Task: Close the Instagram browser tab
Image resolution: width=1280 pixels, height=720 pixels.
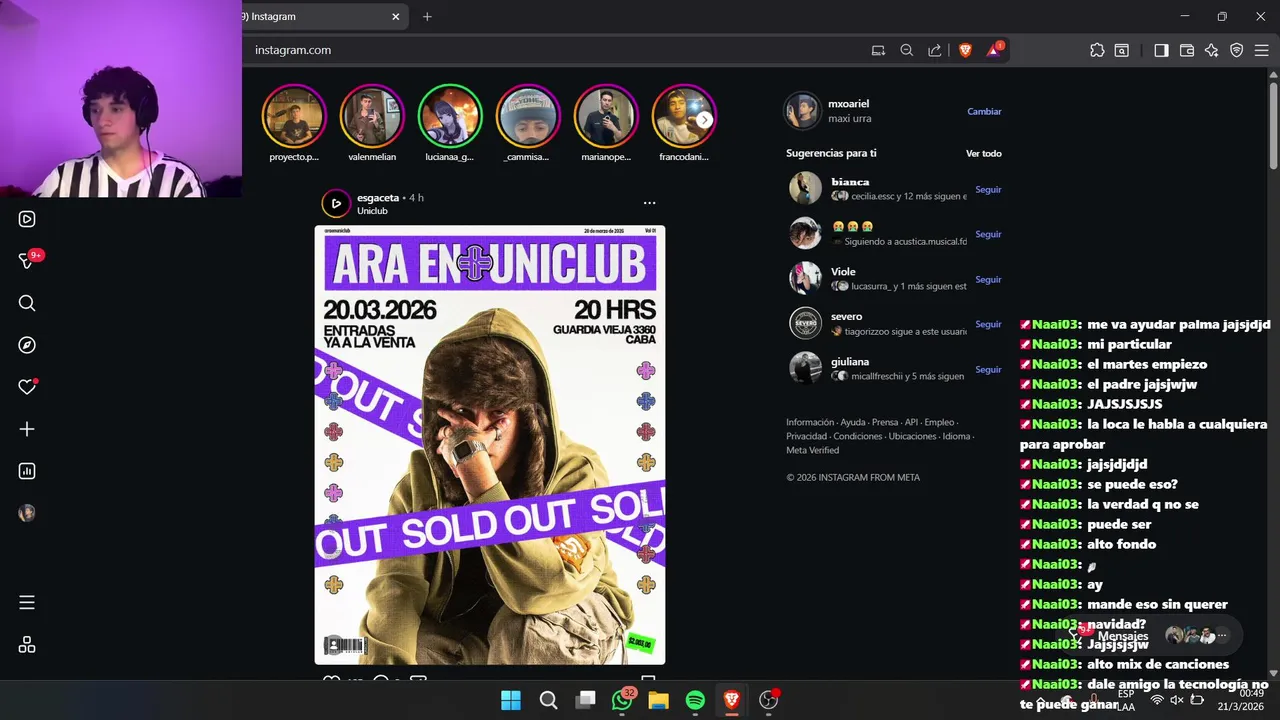Action: coord(396,17)
